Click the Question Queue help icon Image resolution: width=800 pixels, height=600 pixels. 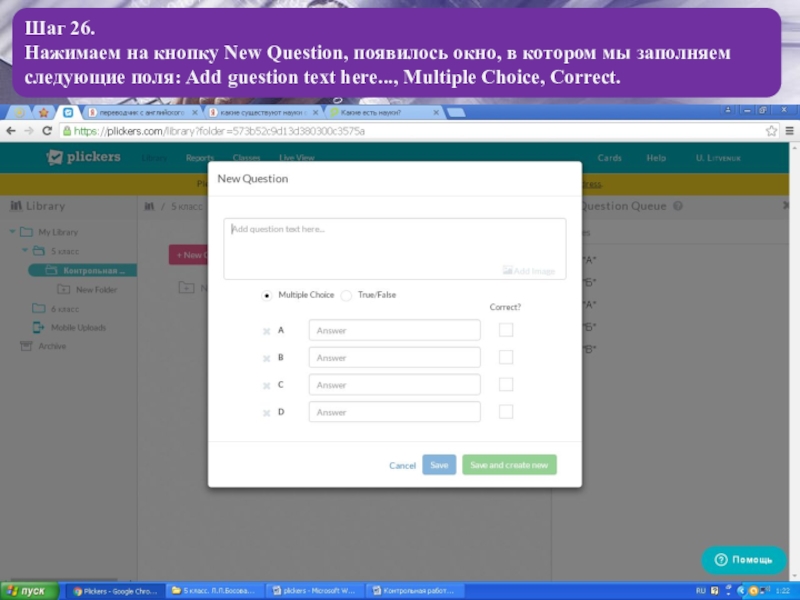[678, 206]
